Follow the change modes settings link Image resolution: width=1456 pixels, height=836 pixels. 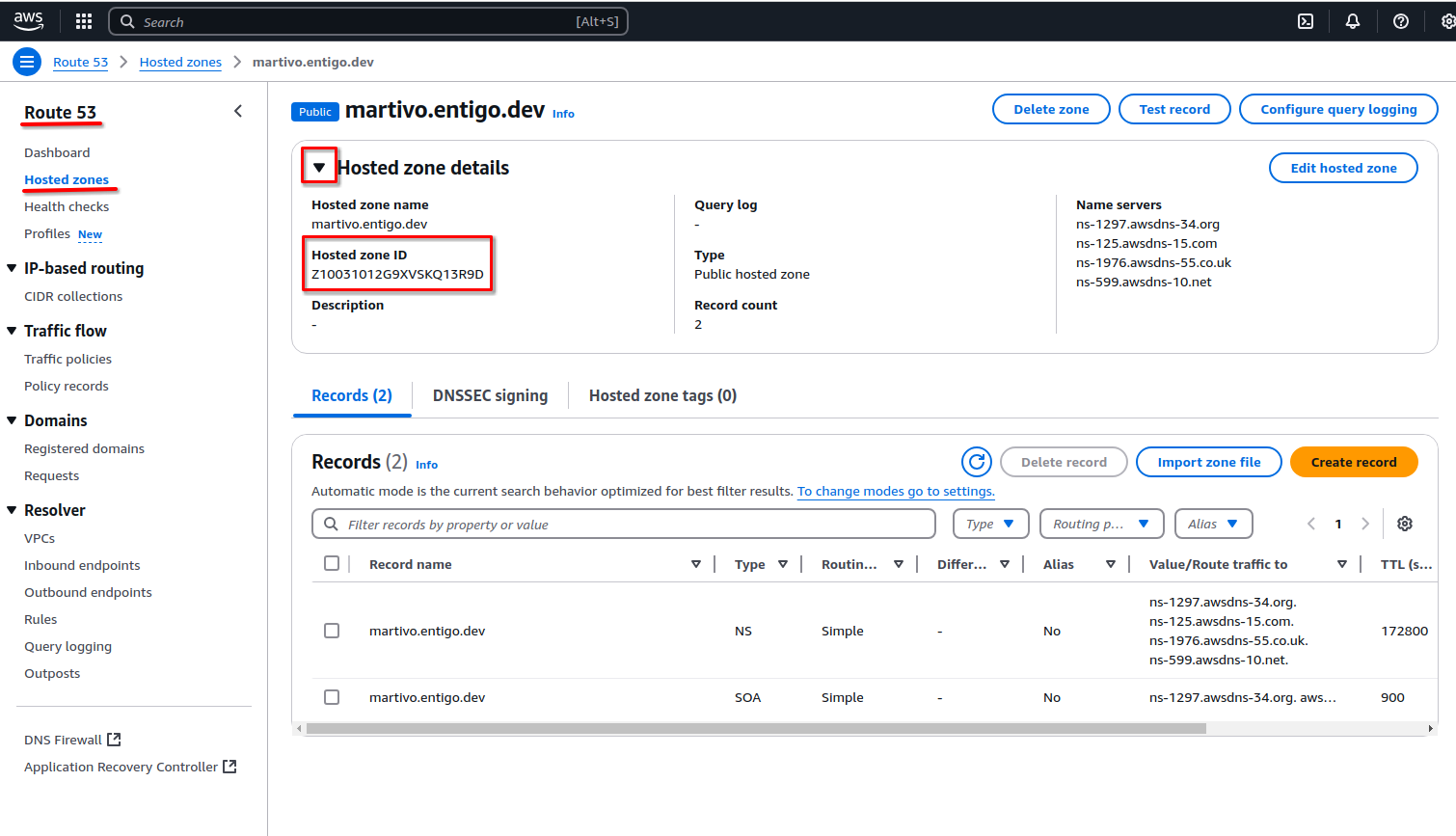pyautogui.click(x=896, y=491)
